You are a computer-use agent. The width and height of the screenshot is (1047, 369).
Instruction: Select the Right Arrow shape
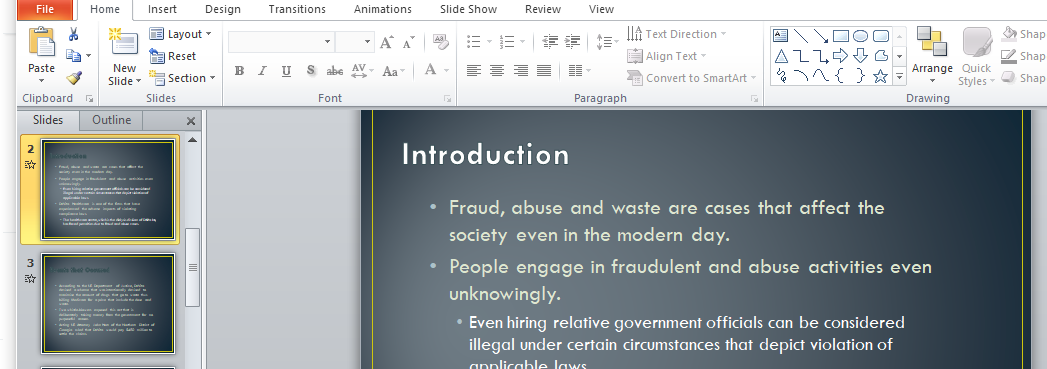point(841,55)
